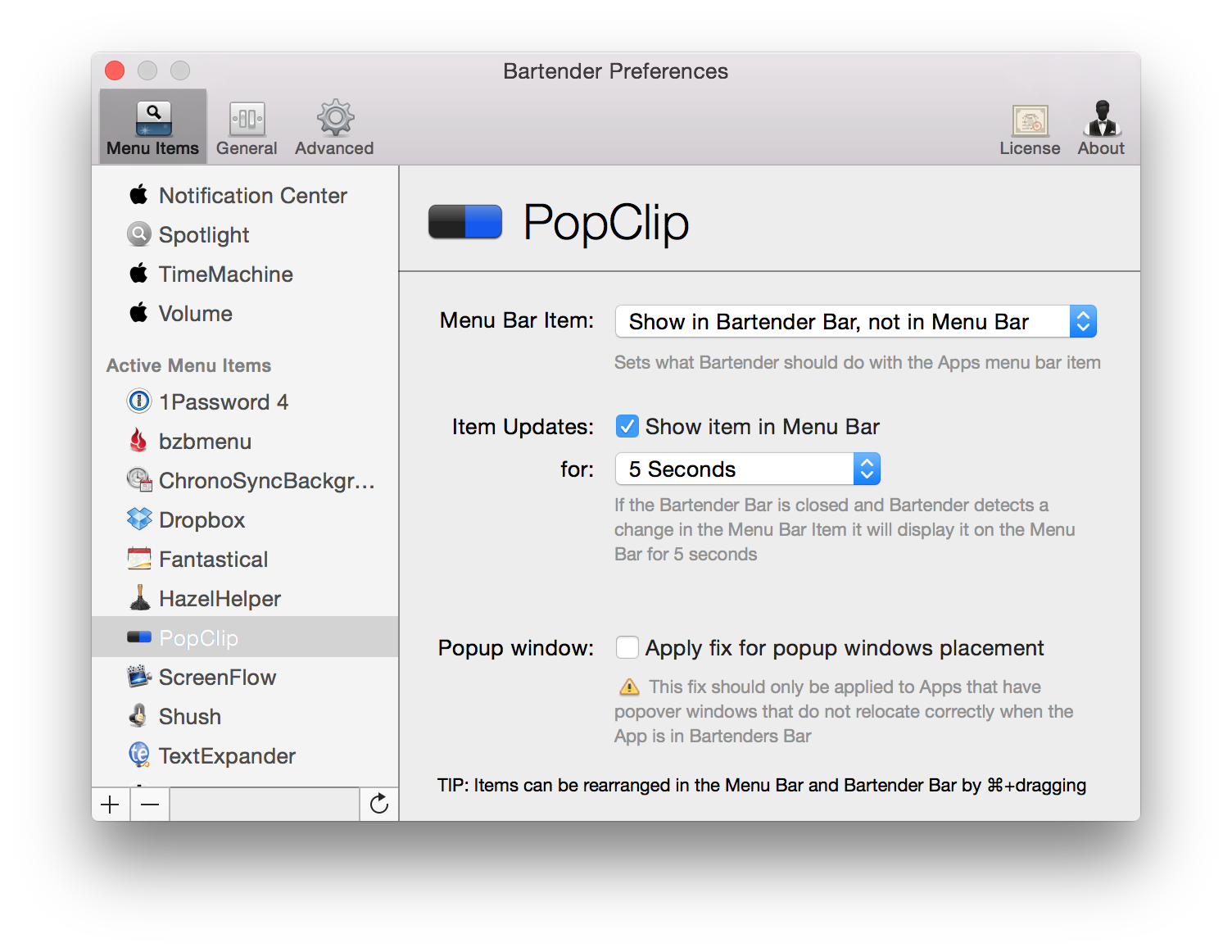Add a menu item with plus button
1232x952 pixels.
[111, 805]
